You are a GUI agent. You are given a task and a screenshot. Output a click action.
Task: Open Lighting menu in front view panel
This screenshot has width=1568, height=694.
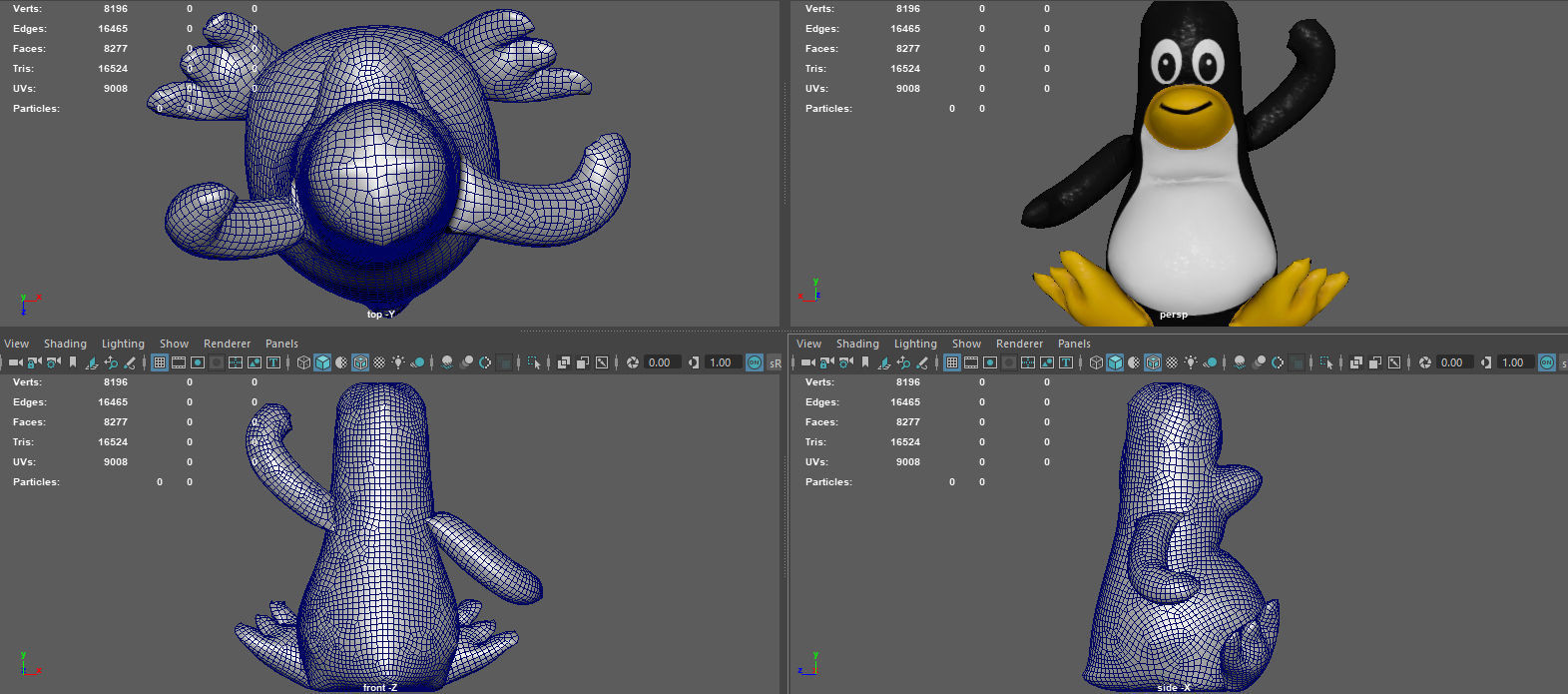coord(123,344)
